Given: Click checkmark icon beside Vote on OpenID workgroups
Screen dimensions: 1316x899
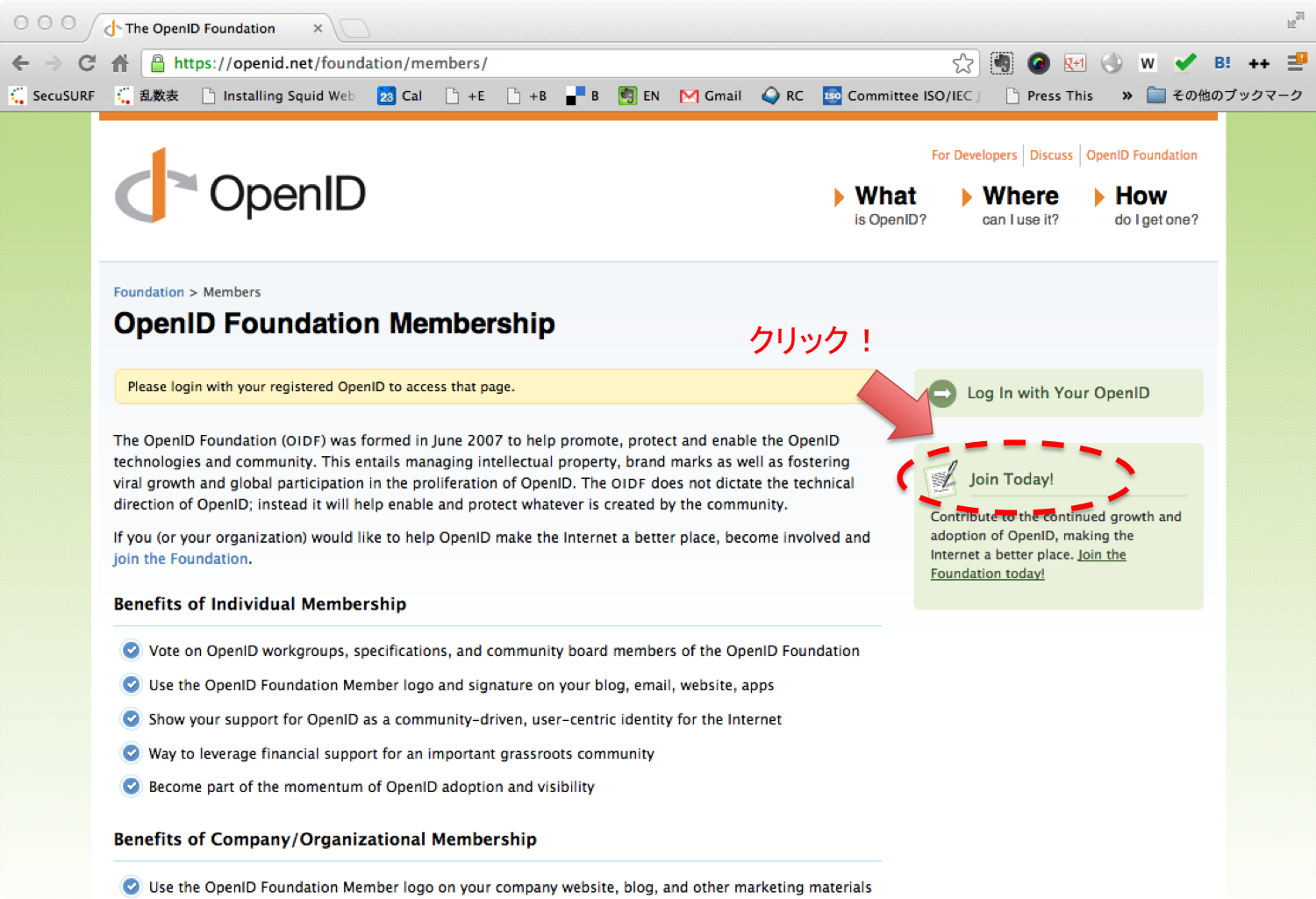Looking at the screenshot, I should pyautogui.click(x=131, y=650).
